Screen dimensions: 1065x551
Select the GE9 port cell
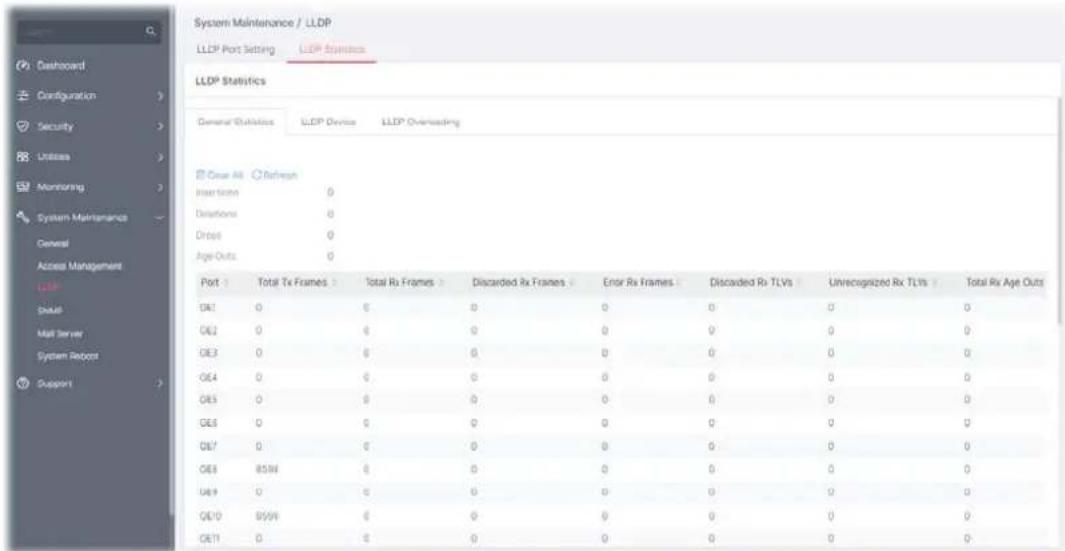point(209,490)
